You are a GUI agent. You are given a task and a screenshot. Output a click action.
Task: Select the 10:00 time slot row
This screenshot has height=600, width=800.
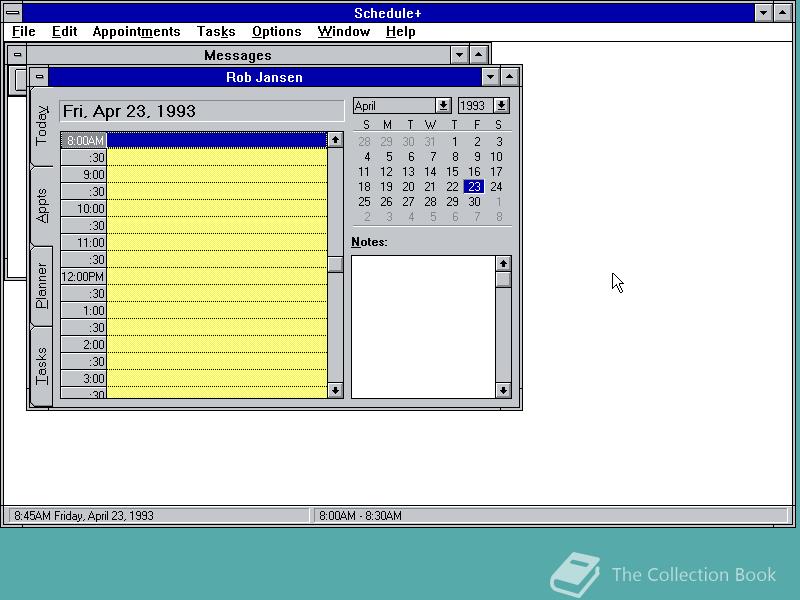point(194,209)
